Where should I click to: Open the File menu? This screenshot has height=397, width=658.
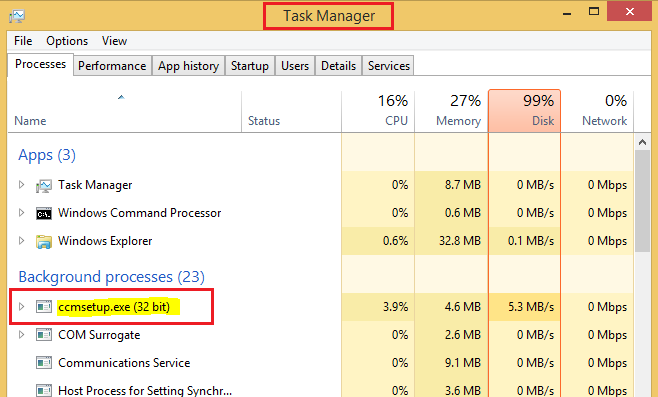(x=23, y=41)
